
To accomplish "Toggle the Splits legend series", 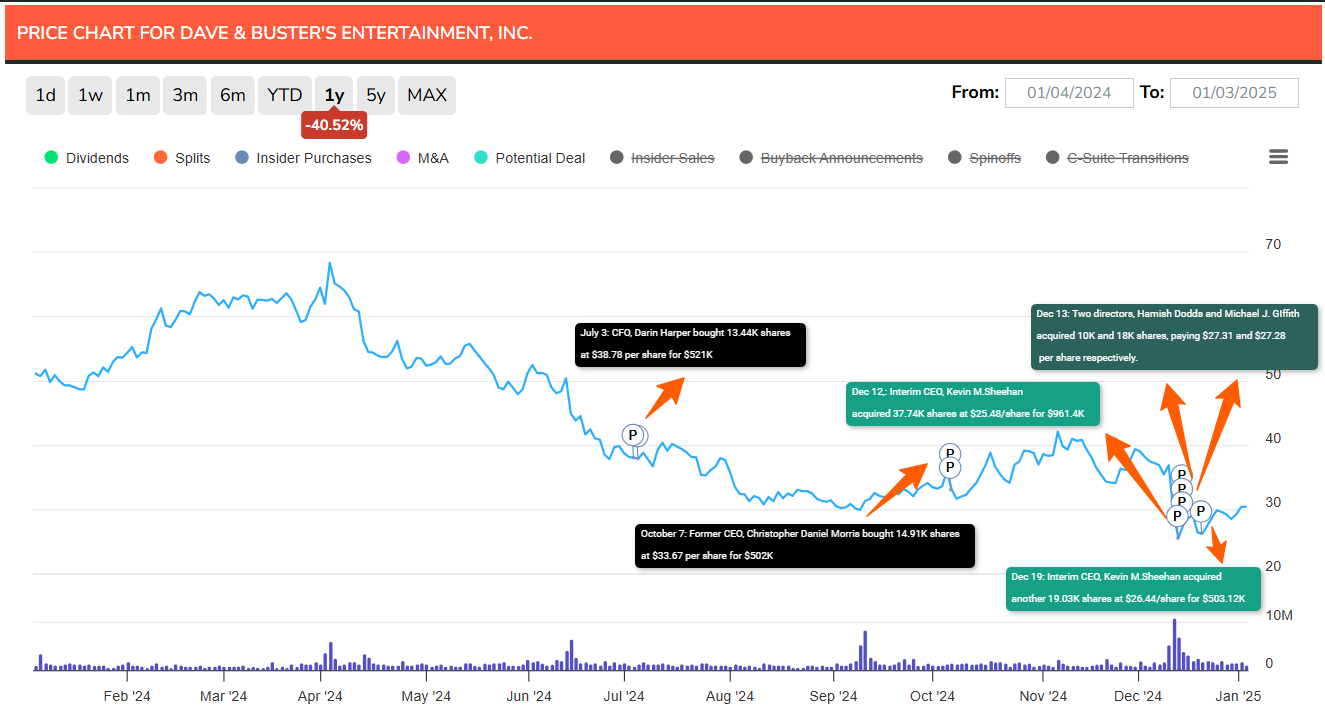I will (182, 158).
